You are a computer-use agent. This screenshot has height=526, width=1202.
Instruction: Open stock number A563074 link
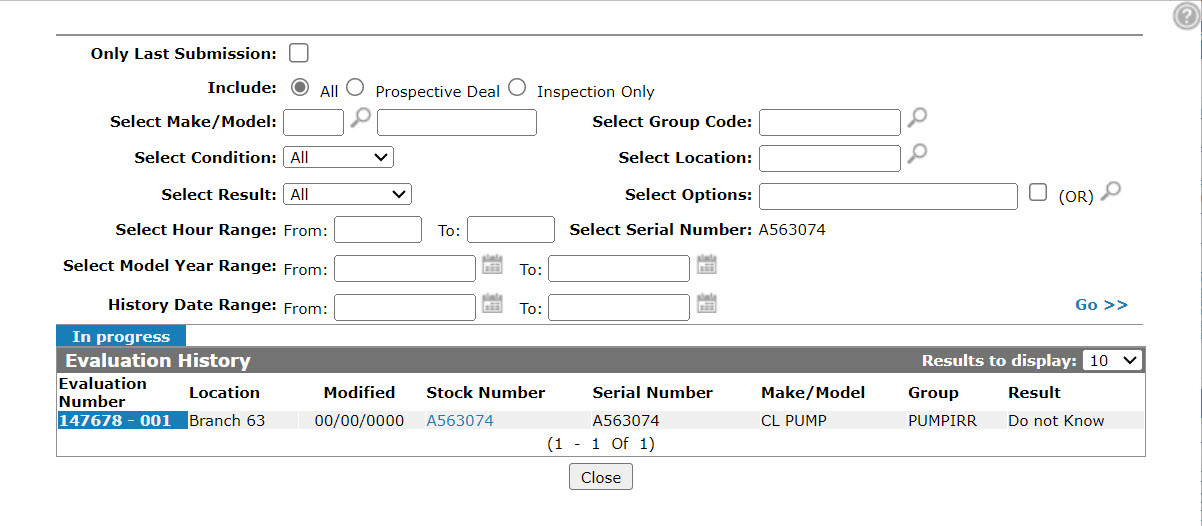pyautogui.click(x=460, y=420)
